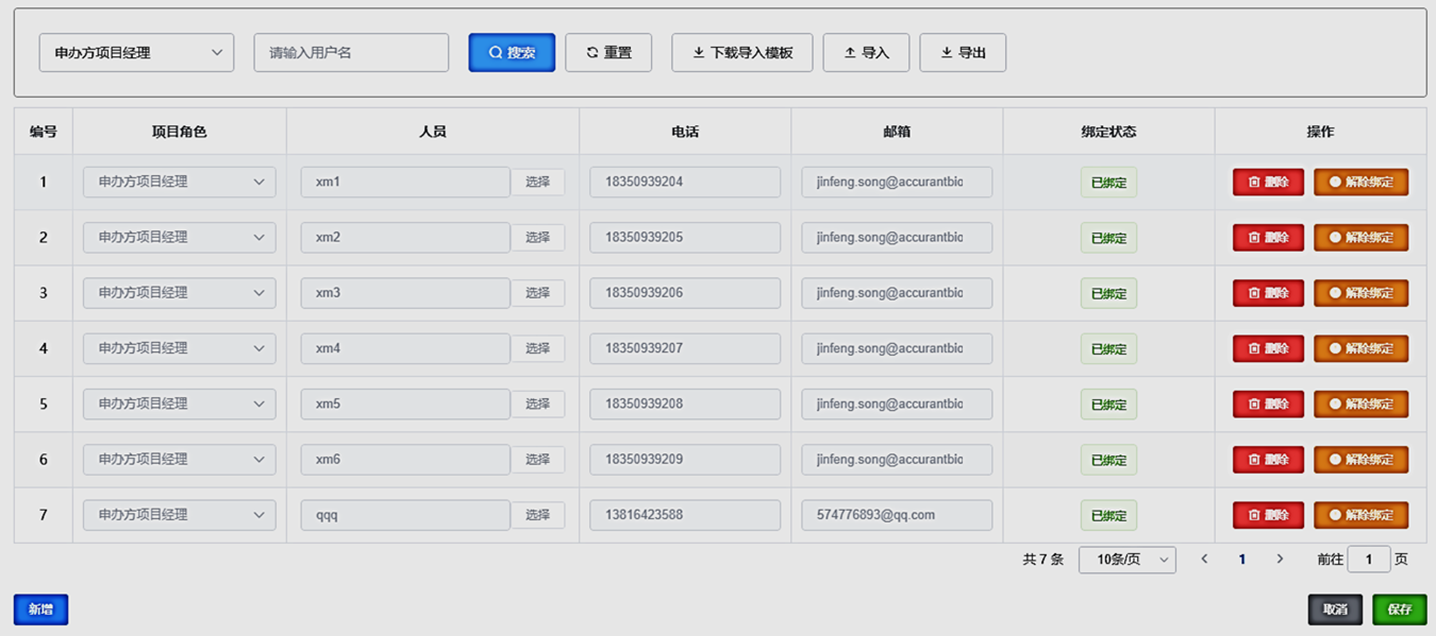Open the 10条/页 page size dropdown
Screen dimensions: 1436x636
1127,560
